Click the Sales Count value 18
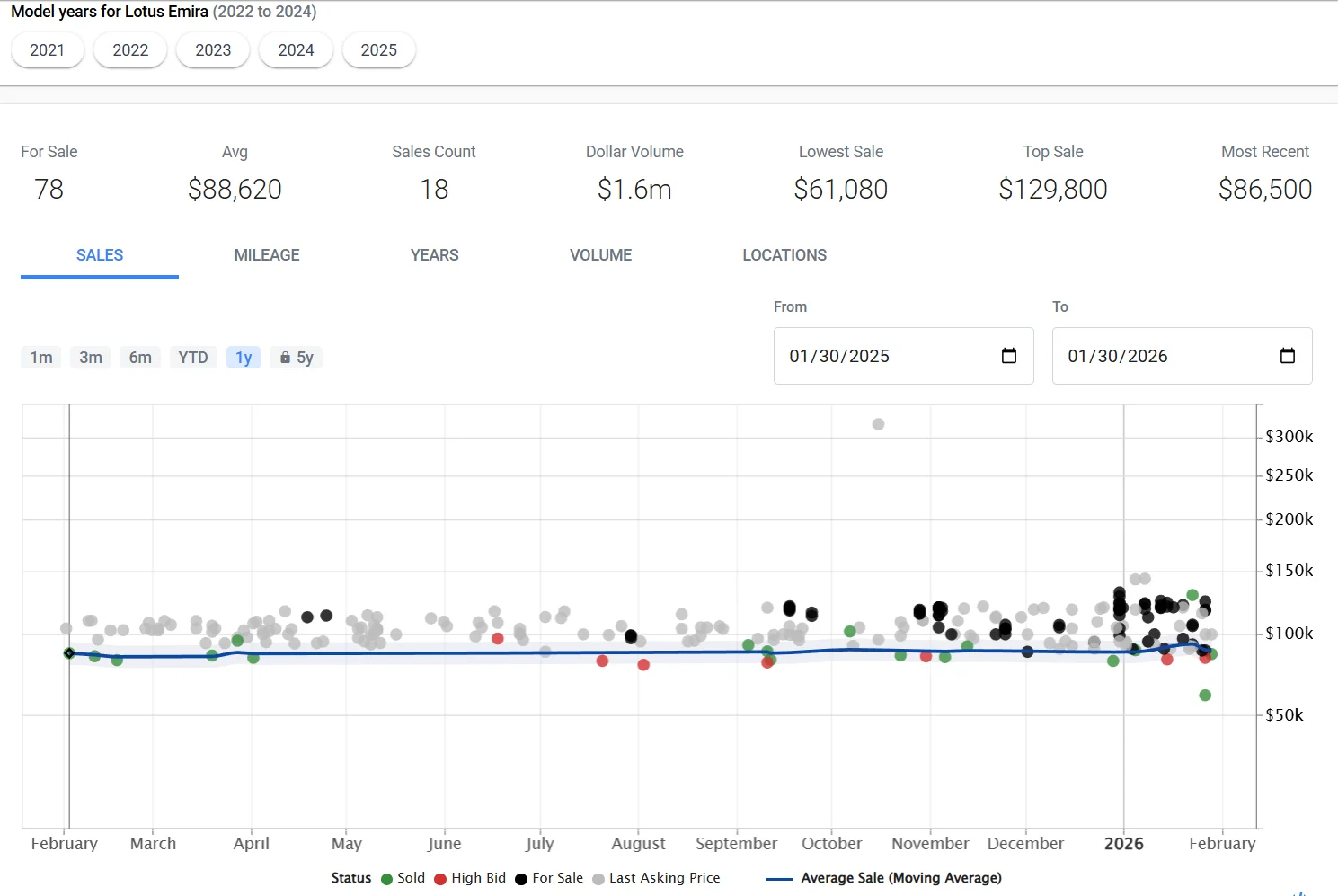 point(434,190)
